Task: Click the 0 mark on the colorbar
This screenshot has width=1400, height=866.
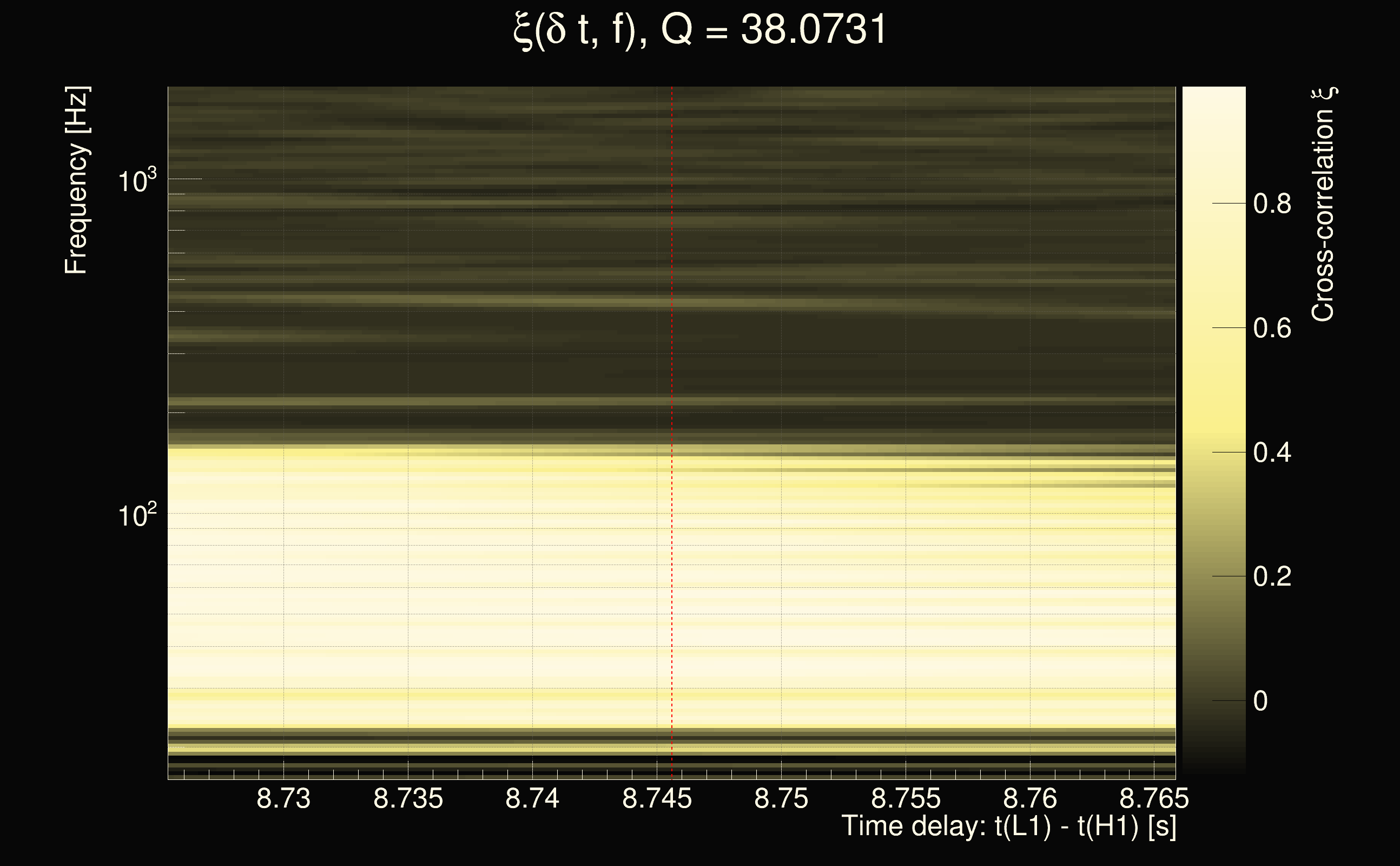Action: (1260, 701)
